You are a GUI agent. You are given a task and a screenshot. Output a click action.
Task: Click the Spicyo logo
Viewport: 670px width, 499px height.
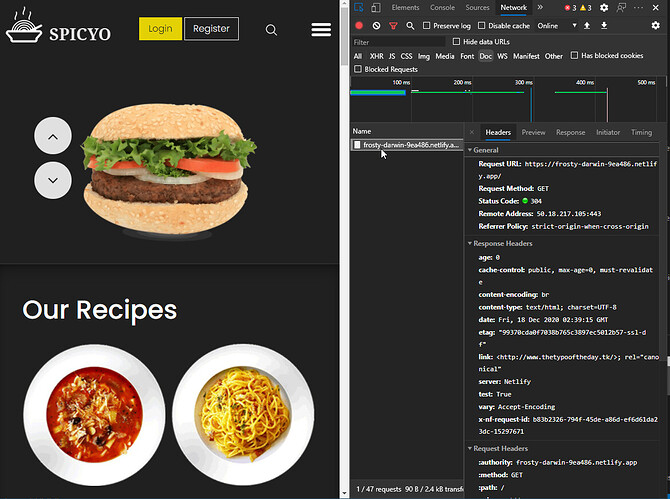coord(59,26)
